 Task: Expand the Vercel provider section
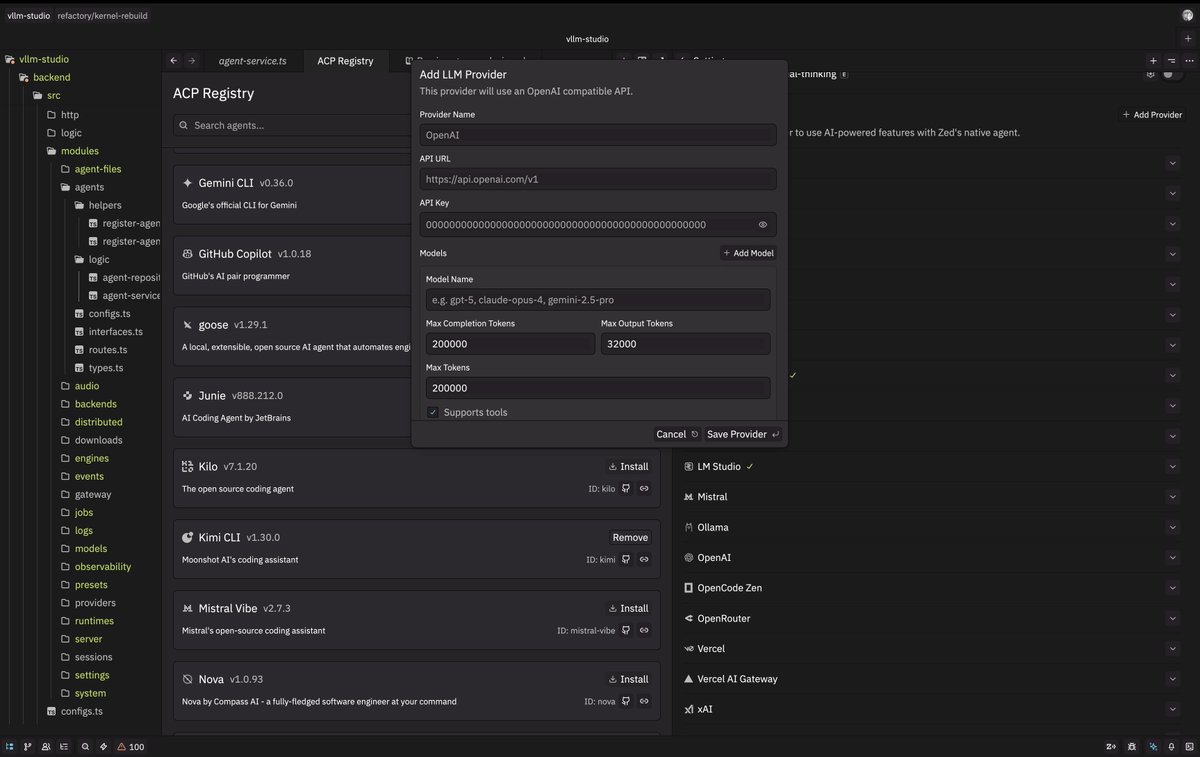[x=1172, y=649]
